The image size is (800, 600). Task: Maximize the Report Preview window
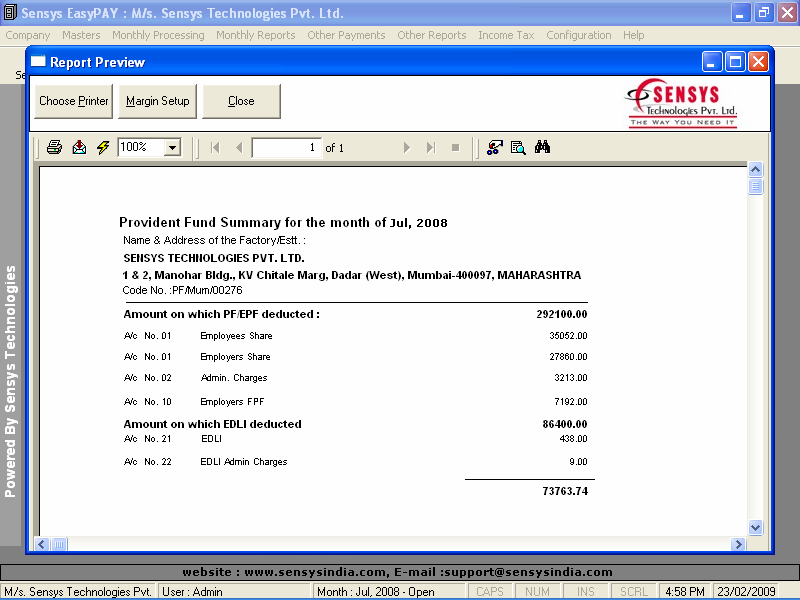click(x=735, y=62)
